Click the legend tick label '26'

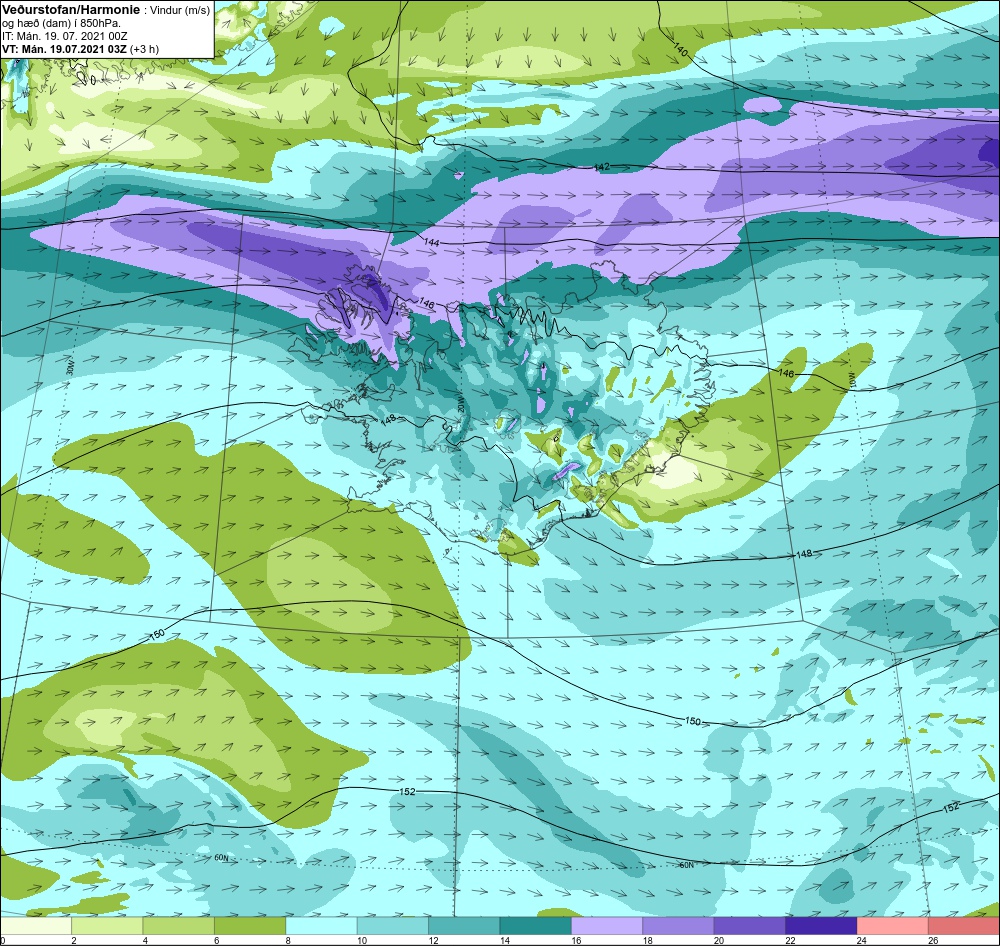(933, 940)
